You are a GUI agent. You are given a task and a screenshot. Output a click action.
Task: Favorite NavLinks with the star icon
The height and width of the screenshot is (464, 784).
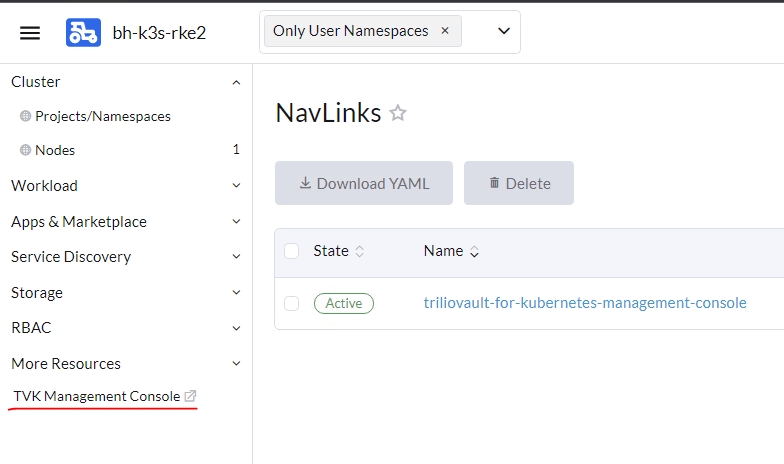(x=398, y=113)
